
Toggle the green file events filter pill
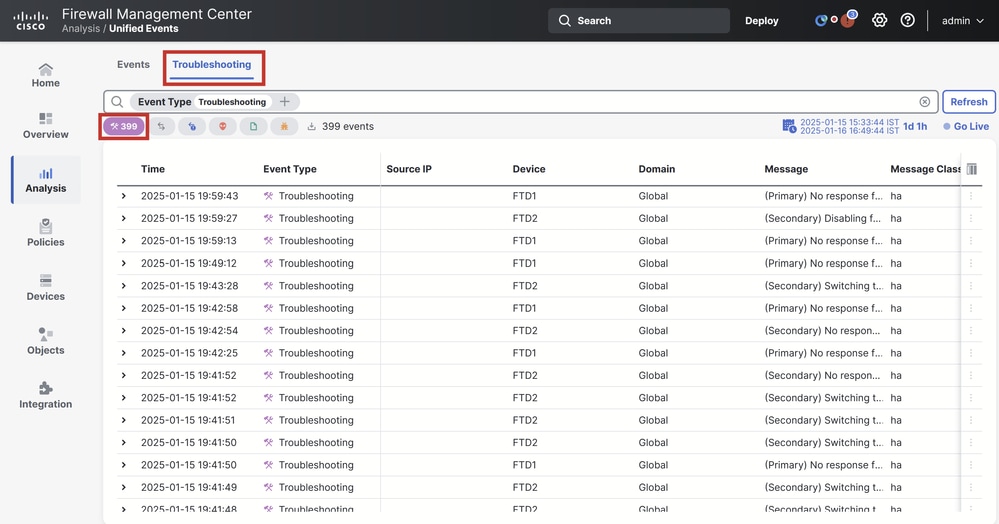pos(254,126)
